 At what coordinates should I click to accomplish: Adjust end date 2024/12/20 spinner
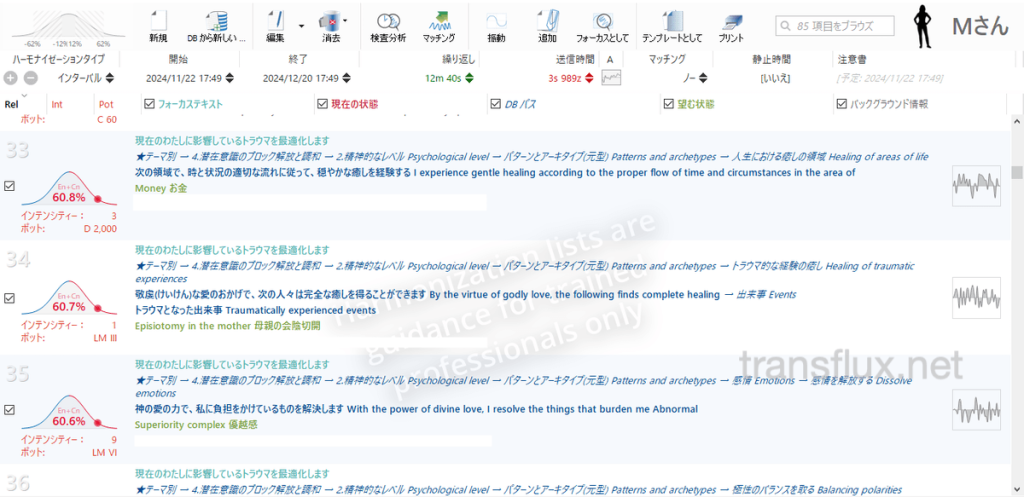[x=345, y=78]
